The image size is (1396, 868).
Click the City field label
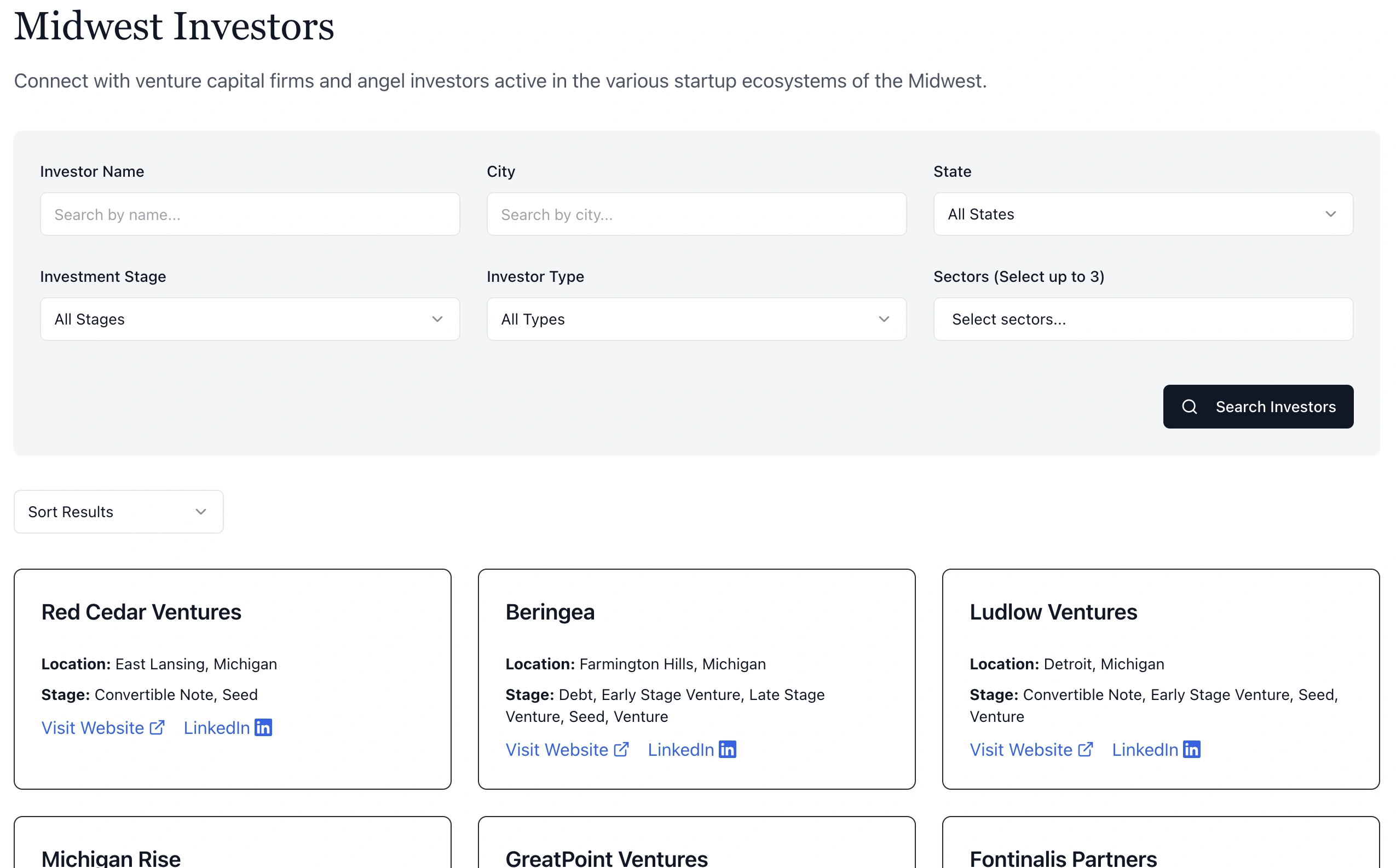501,172
